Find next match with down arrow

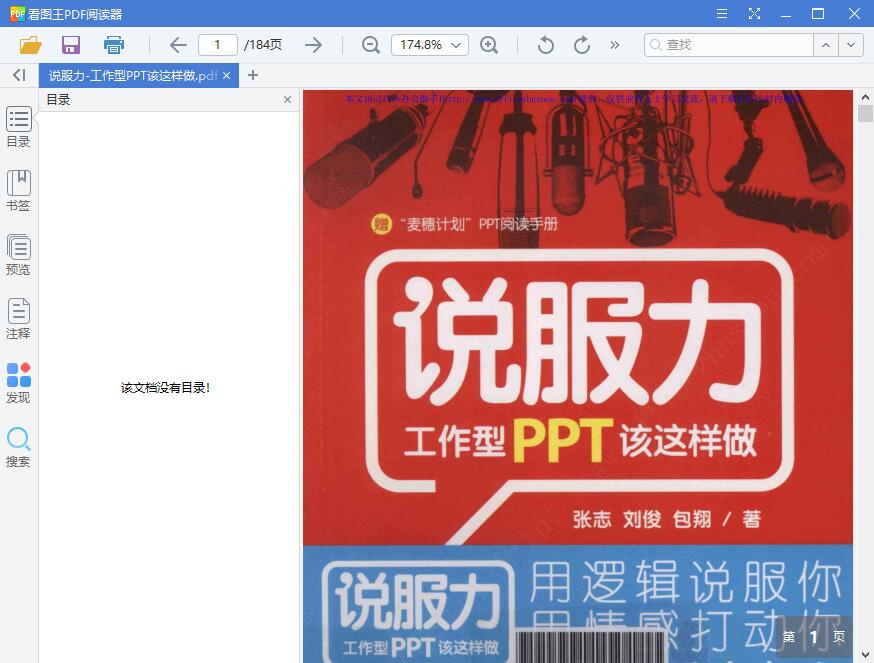(x=851, y=45)
